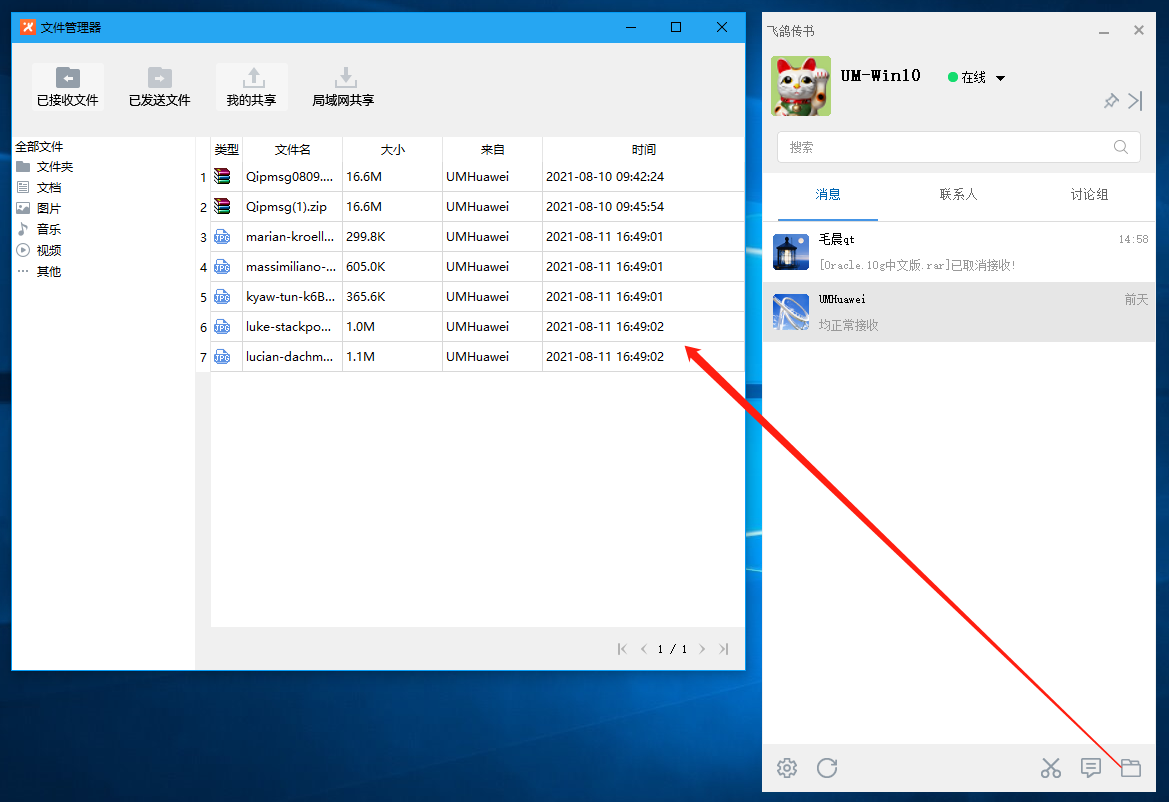The width and height of the screenshot is (1169, 802).
Task: Open the conversation with UMHuawei
Action: 958,312
